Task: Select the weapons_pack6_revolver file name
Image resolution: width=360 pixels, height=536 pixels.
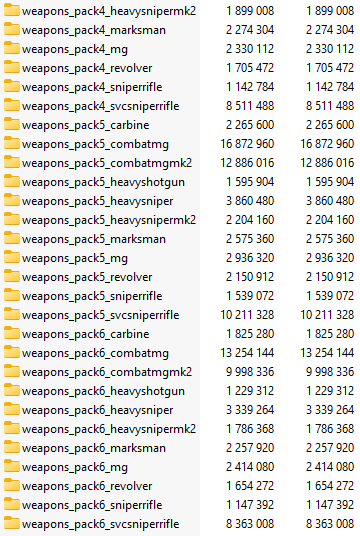Action: (x=87, y=486)
